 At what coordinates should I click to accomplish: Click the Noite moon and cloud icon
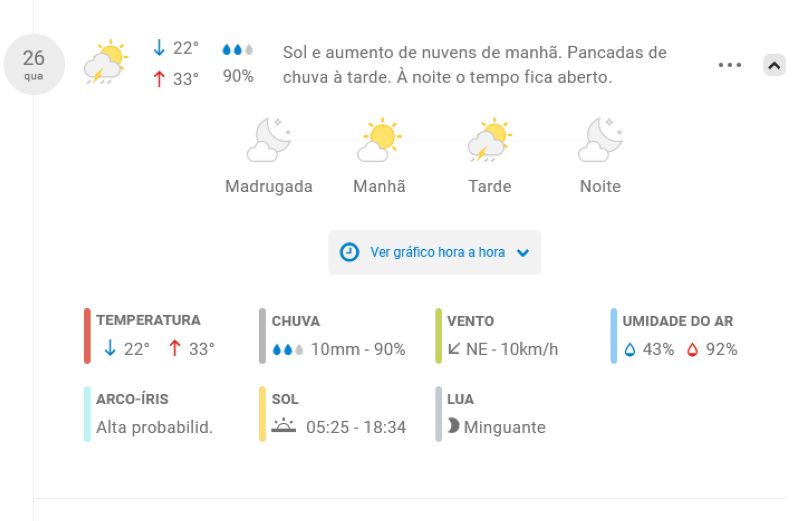coord(600,140)
